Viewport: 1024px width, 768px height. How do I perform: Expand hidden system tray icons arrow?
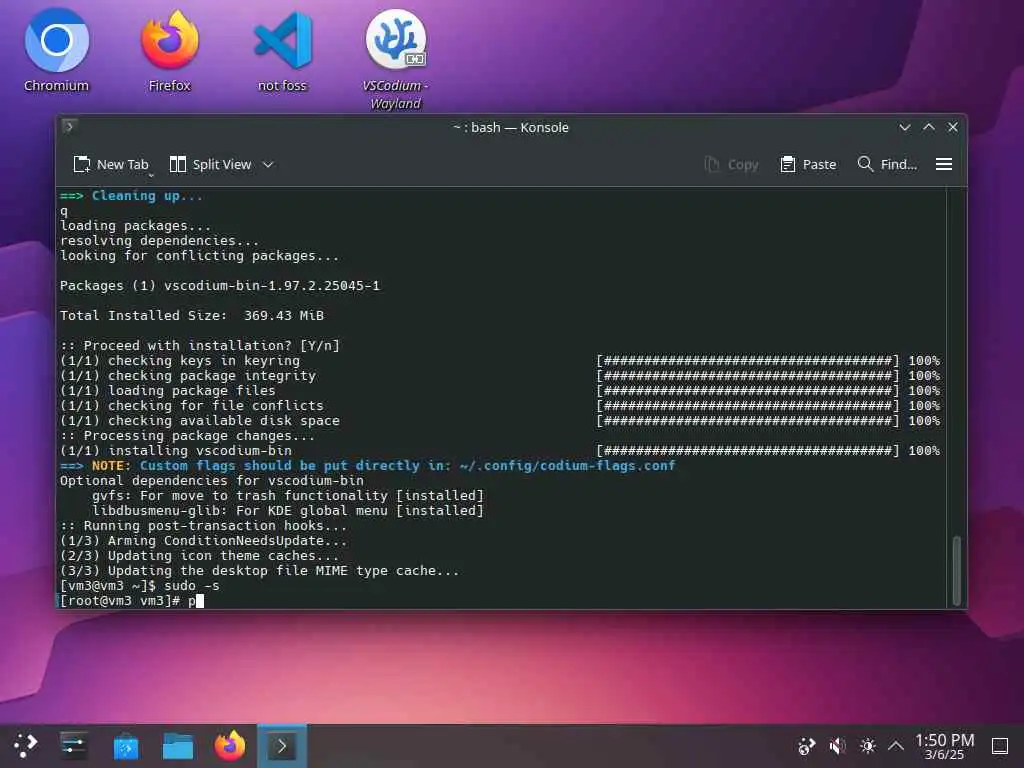[x=896, y=745]
